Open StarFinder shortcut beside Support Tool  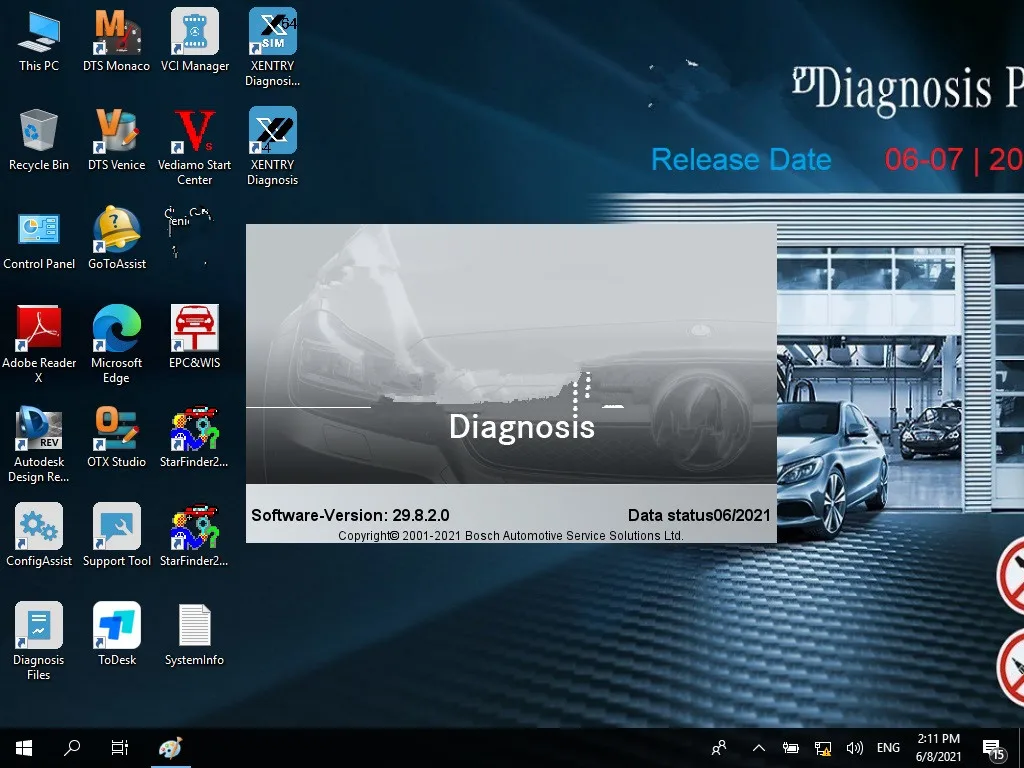194,536
